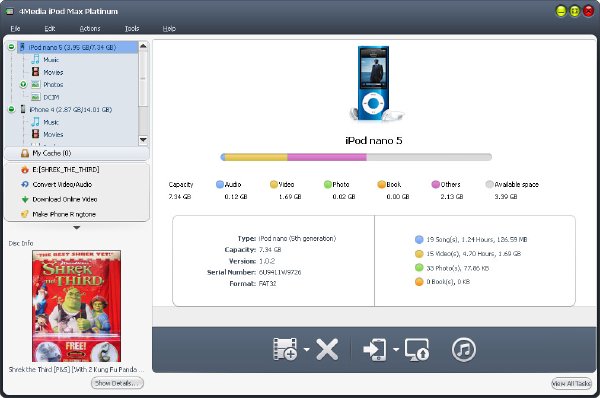Click the iPod nano device image
Viewport: 600px width, 398px height.
tap(374, 83)
